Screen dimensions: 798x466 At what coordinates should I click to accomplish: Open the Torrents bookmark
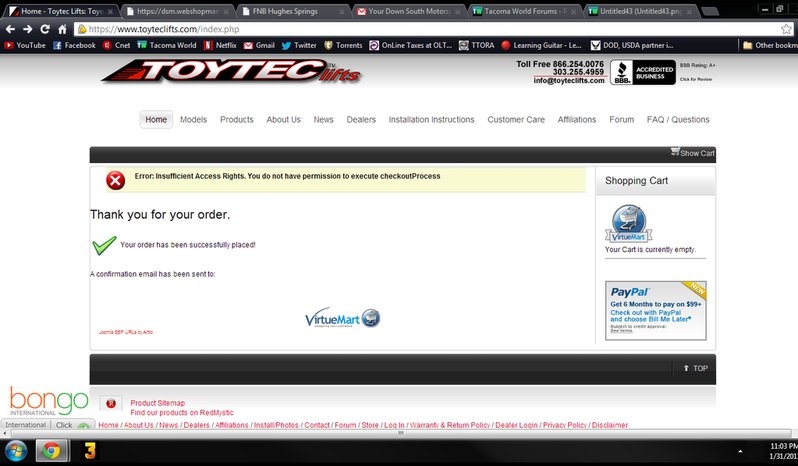tap(343, 45)
